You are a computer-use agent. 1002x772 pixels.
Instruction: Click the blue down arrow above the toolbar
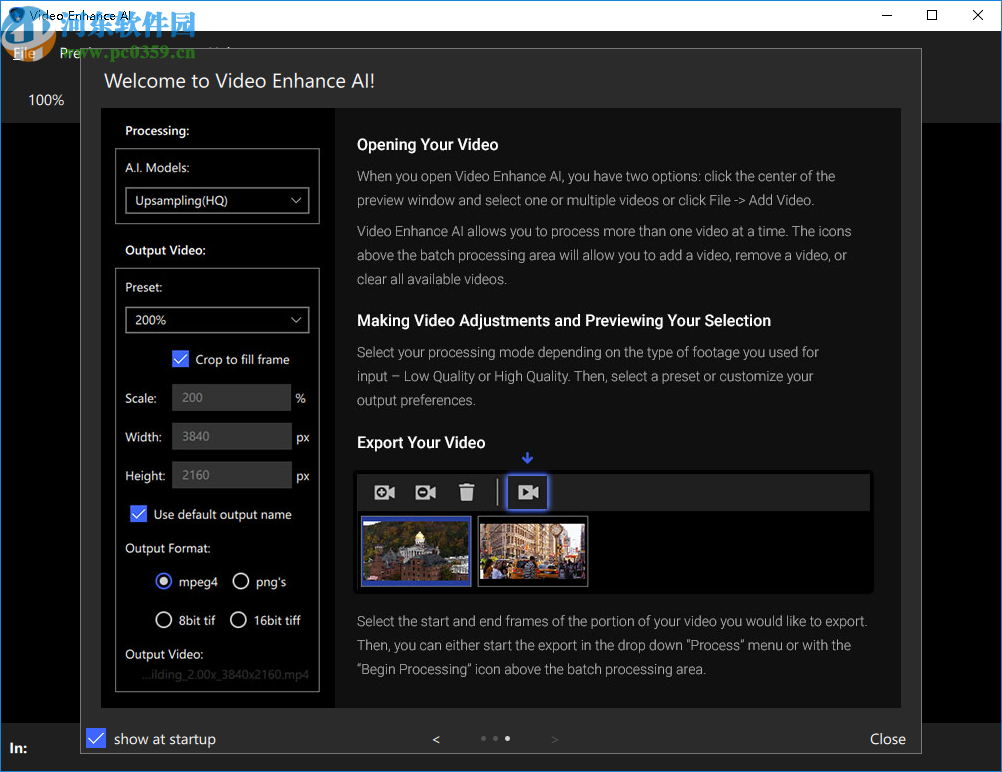click(527, 458)
